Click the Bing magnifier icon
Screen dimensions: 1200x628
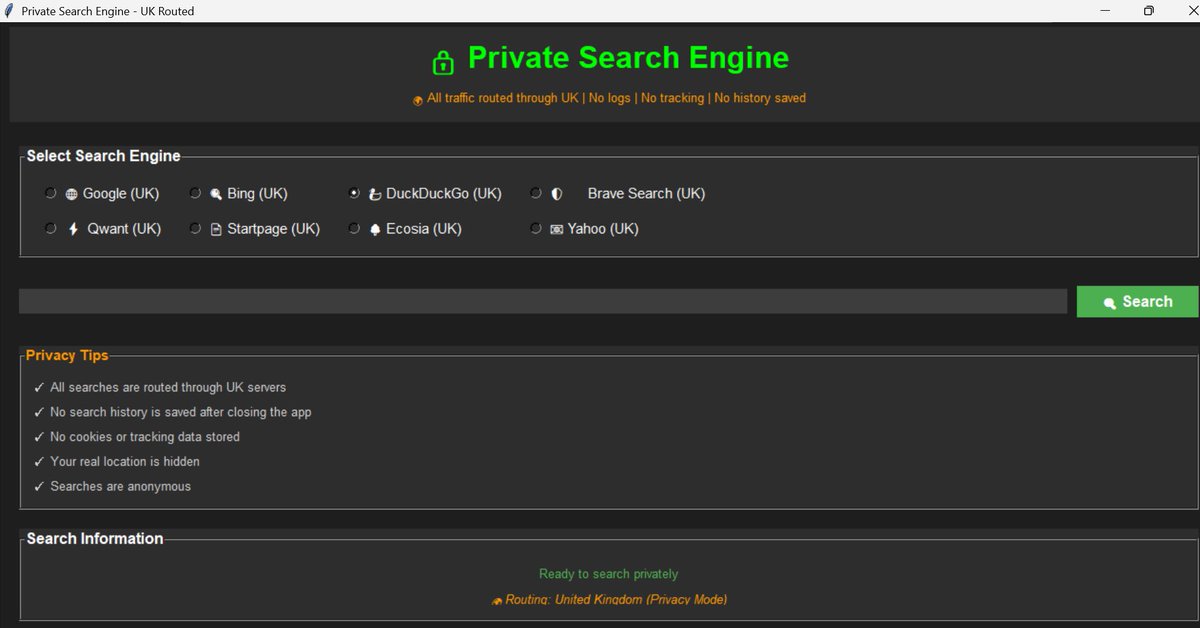click(216, 194)
